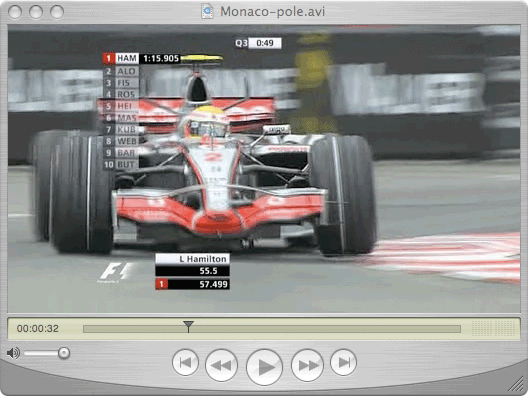Click the Play button
The height and width of the screenshot is (396, 528).
click(264, 367)
